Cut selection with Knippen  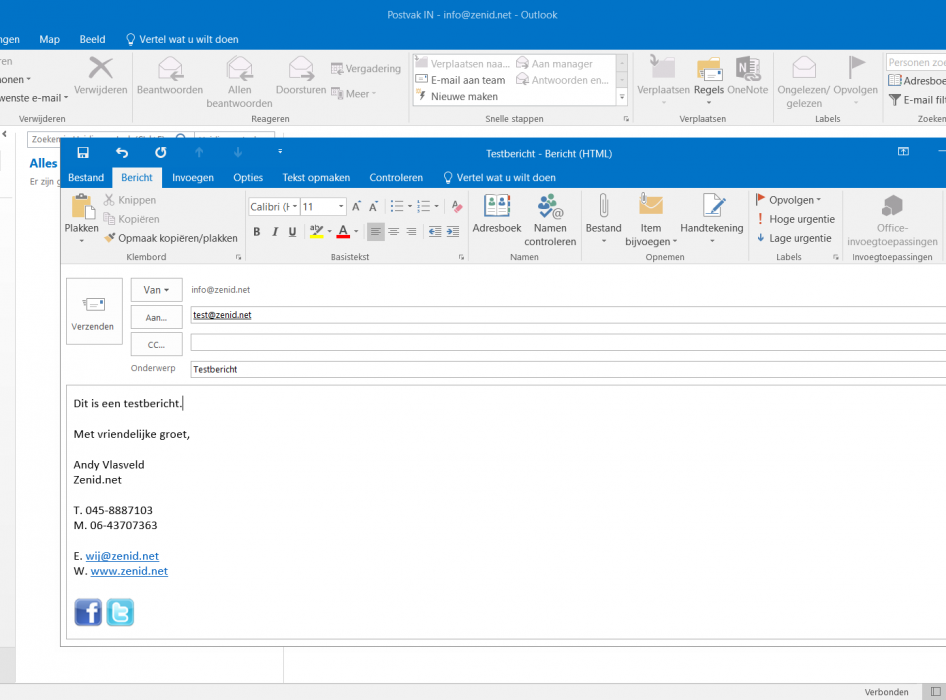click(x=130, y=200)
